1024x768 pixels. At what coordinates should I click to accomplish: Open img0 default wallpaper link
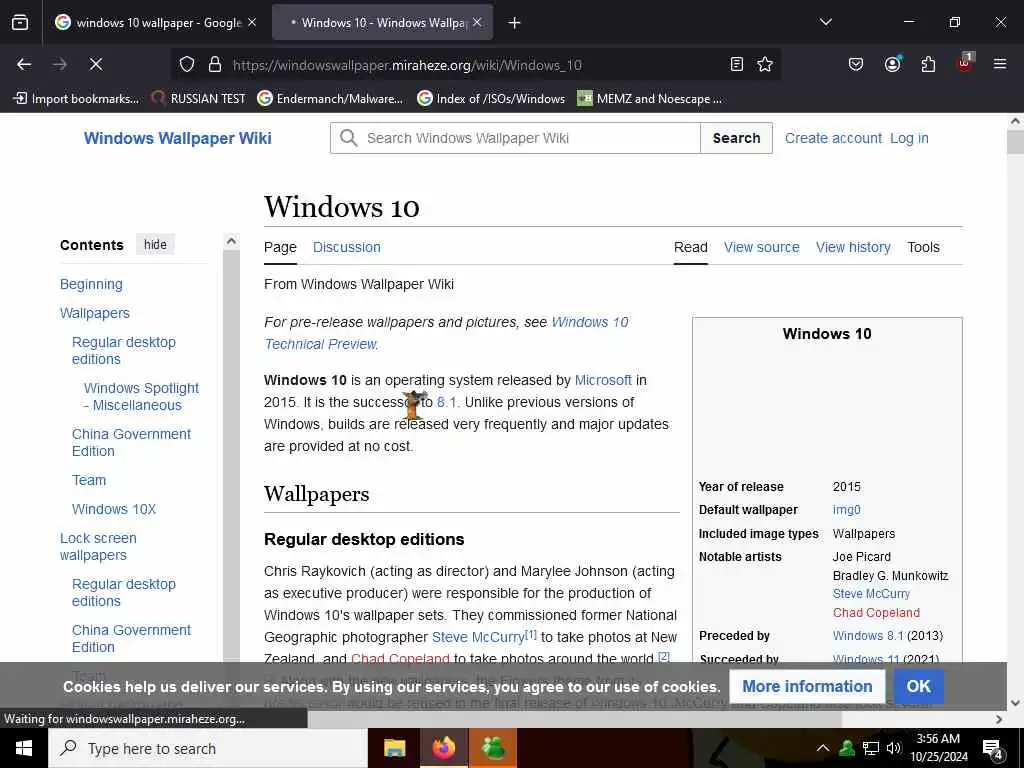846,510
